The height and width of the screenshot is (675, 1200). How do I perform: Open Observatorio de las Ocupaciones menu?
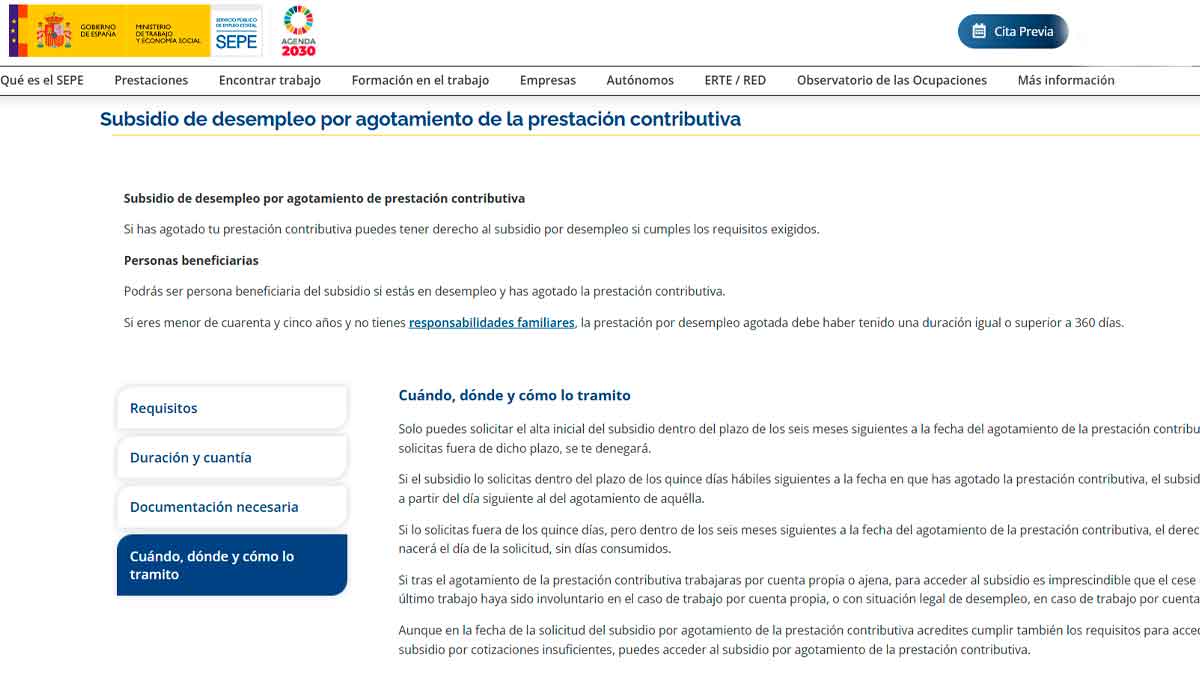click(892, 80)
